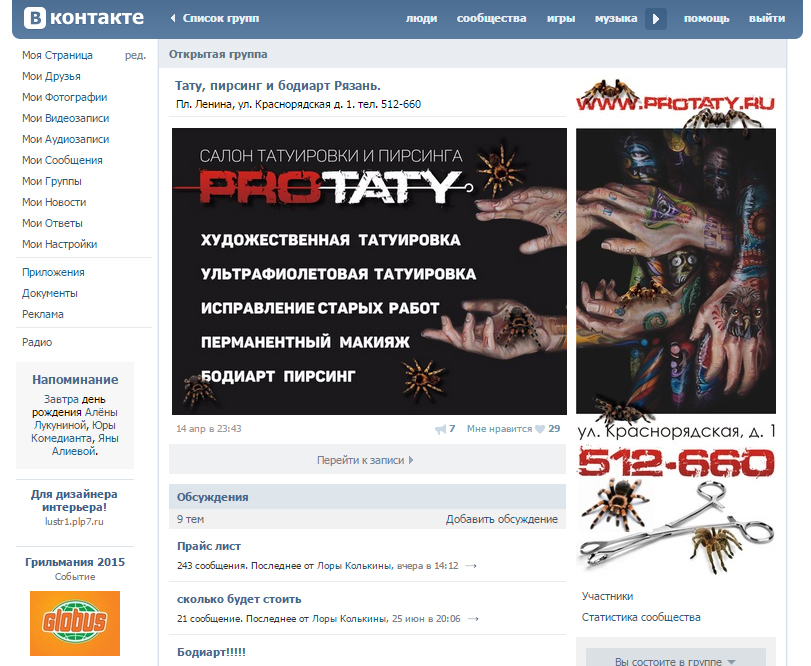The height and width of the screenshot is (666, 811).
Task: Open Мои Друзья
Action: pyautogui.click(x=51, y=77)
